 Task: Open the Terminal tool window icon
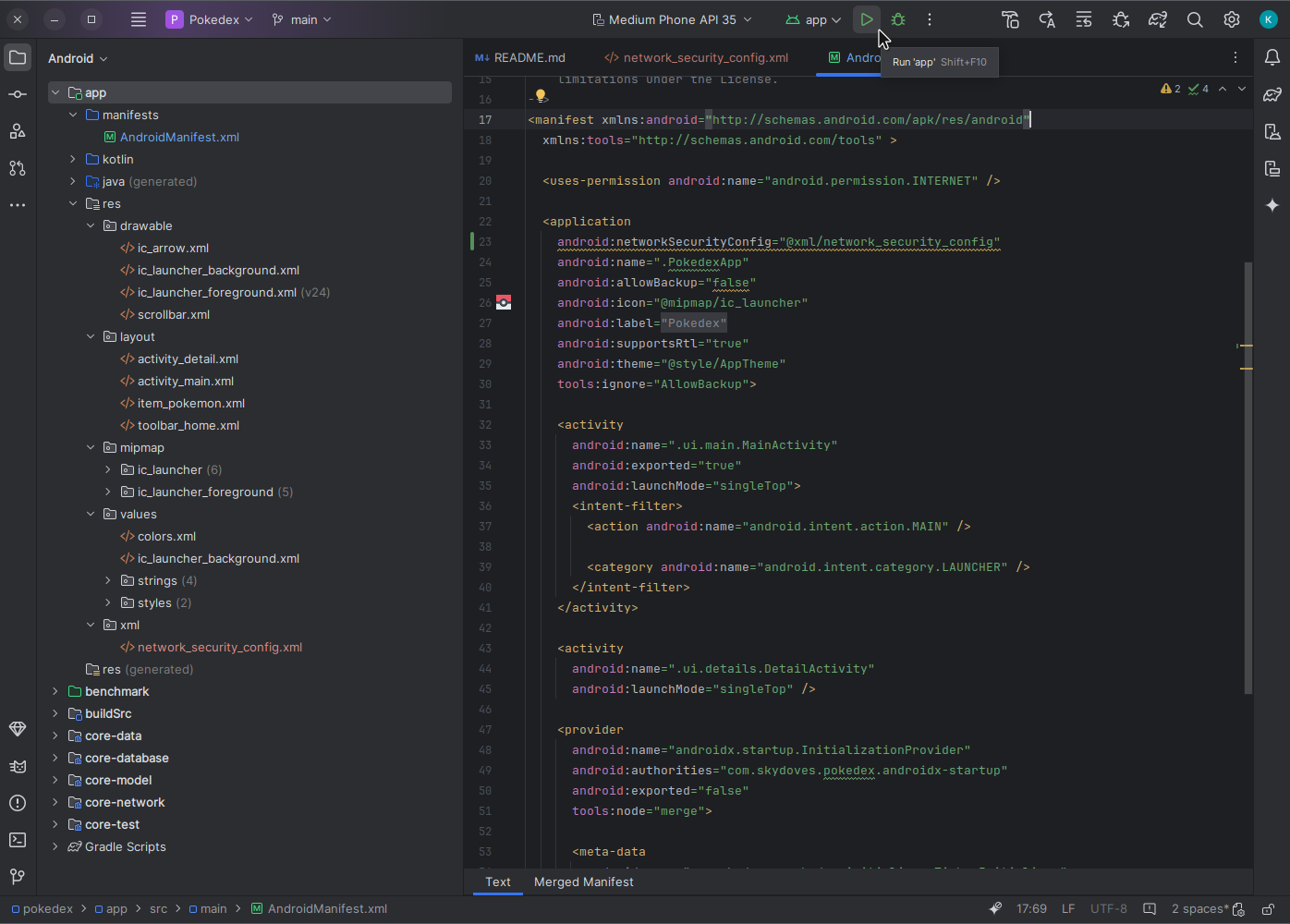(x=18, y=840)
